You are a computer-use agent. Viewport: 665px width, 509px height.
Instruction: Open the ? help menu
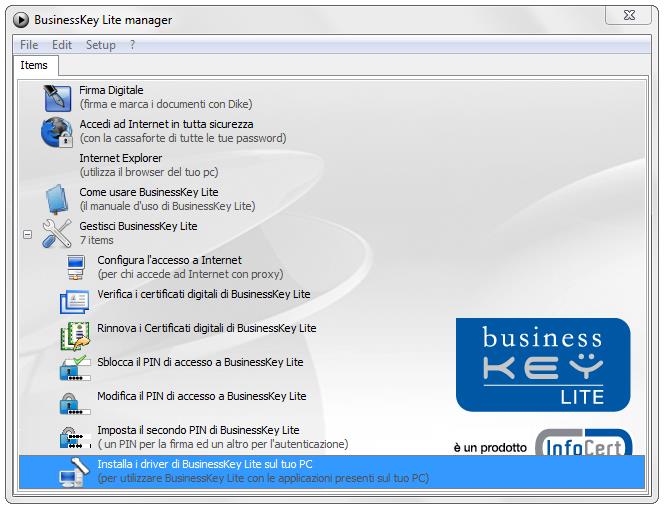[x=132, y=45]
